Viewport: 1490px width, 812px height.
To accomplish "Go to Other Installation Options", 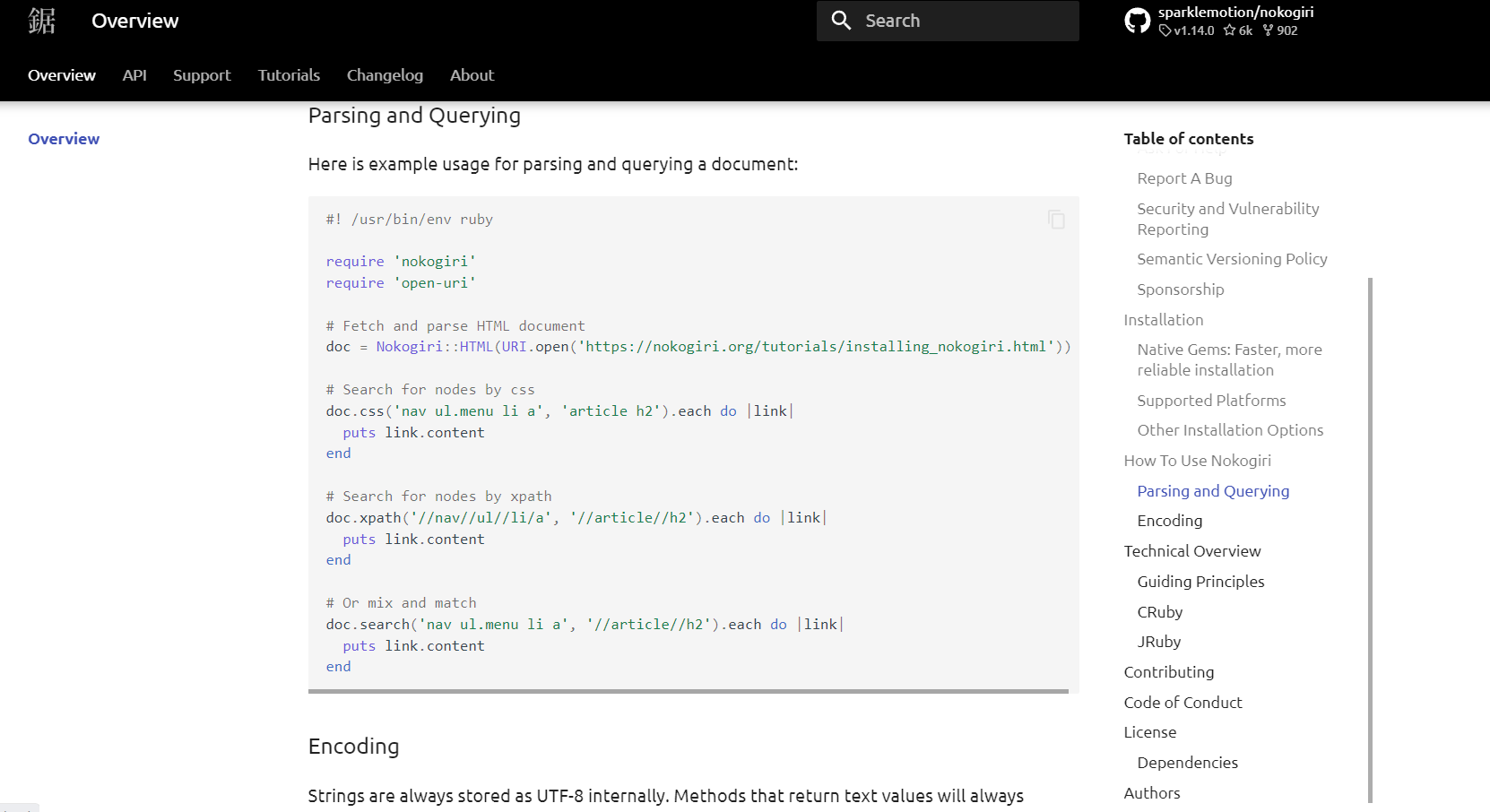I will click(1230, 430).
